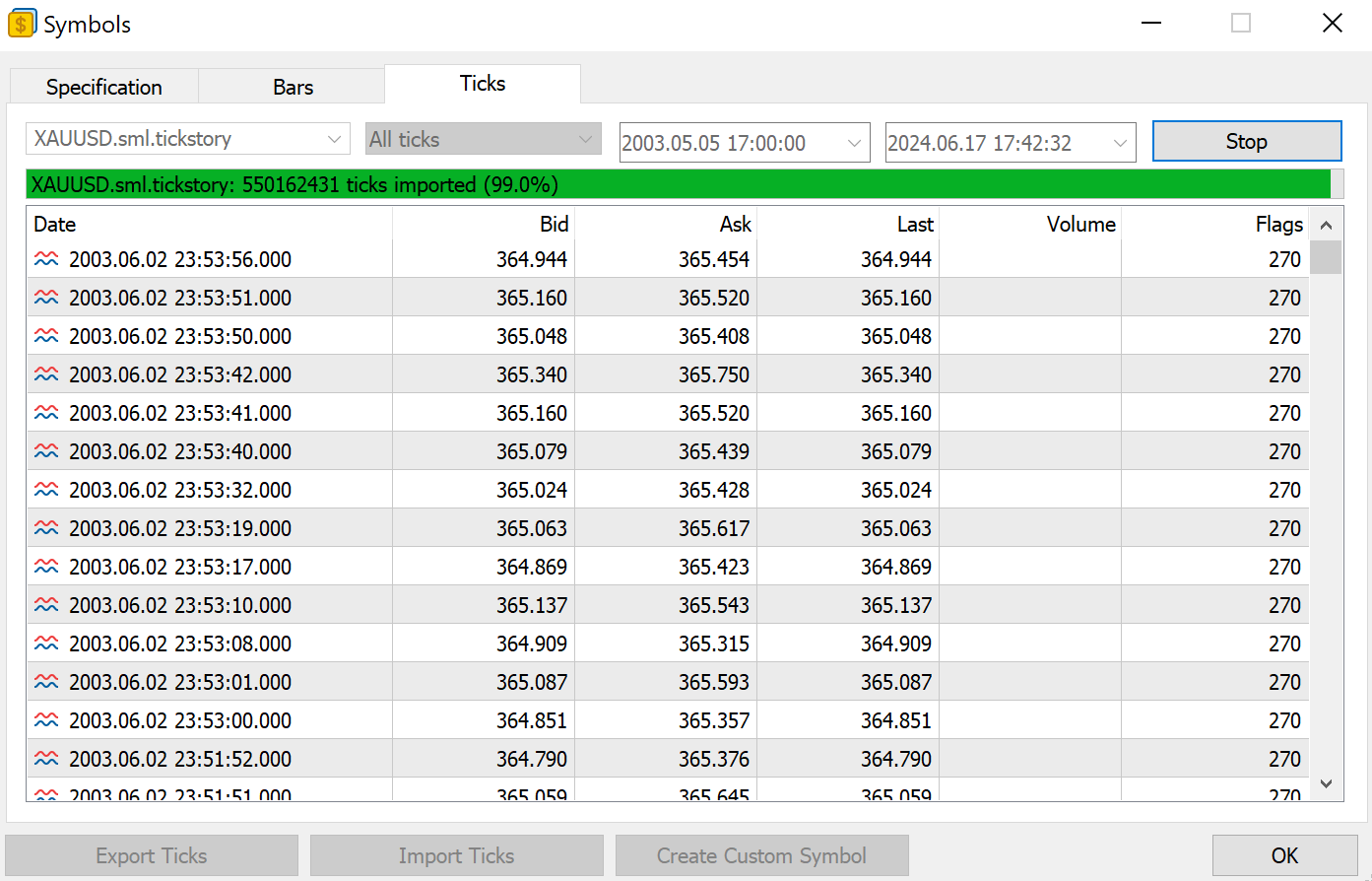Close the Symbols window
This screenshot has width=1372, height=881.
coord(1333,23)
